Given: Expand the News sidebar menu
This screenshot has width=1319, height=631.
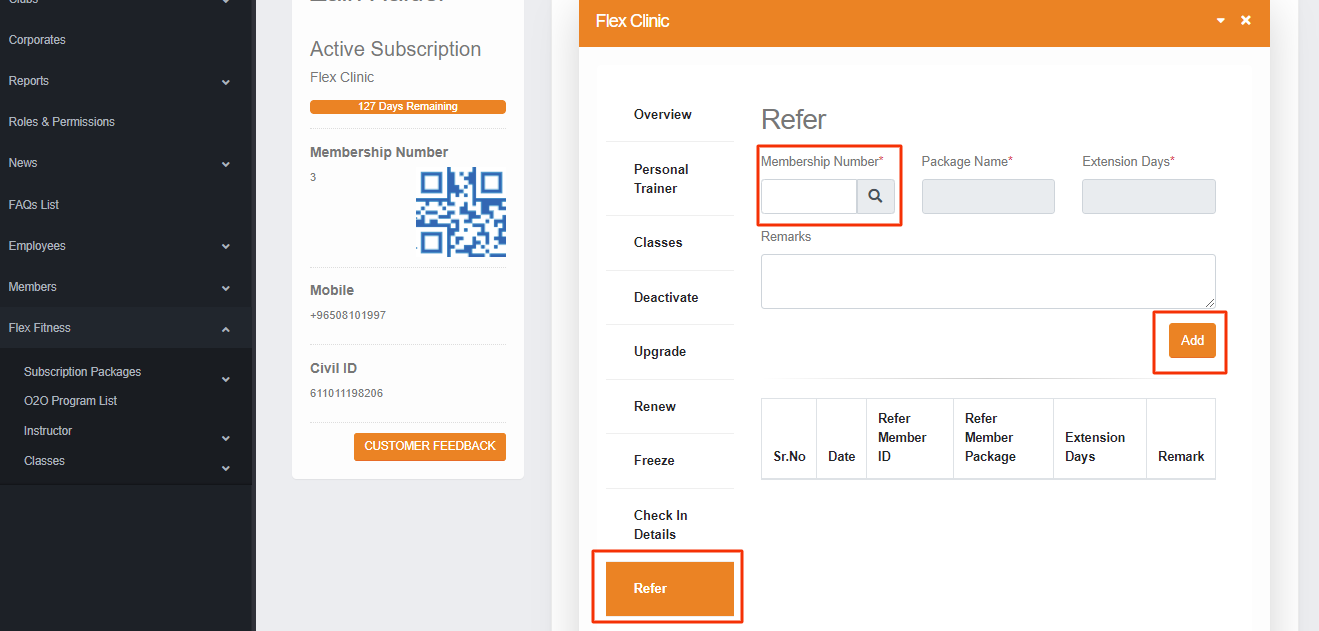Looking at the screenshot, I should pos(226,164).
